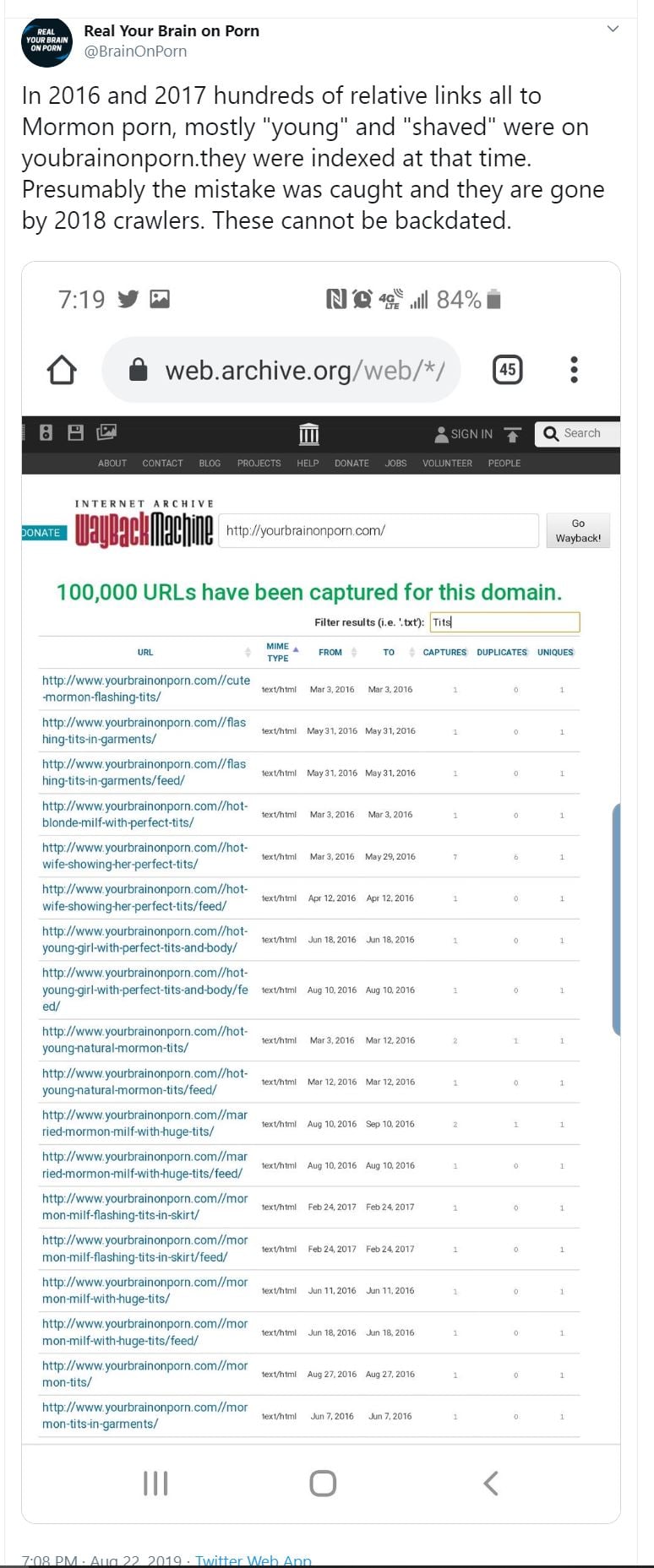Open the PROJECTS menu item
The width and height of the screenshot is (654, 1568).
[x=259, y=464]
